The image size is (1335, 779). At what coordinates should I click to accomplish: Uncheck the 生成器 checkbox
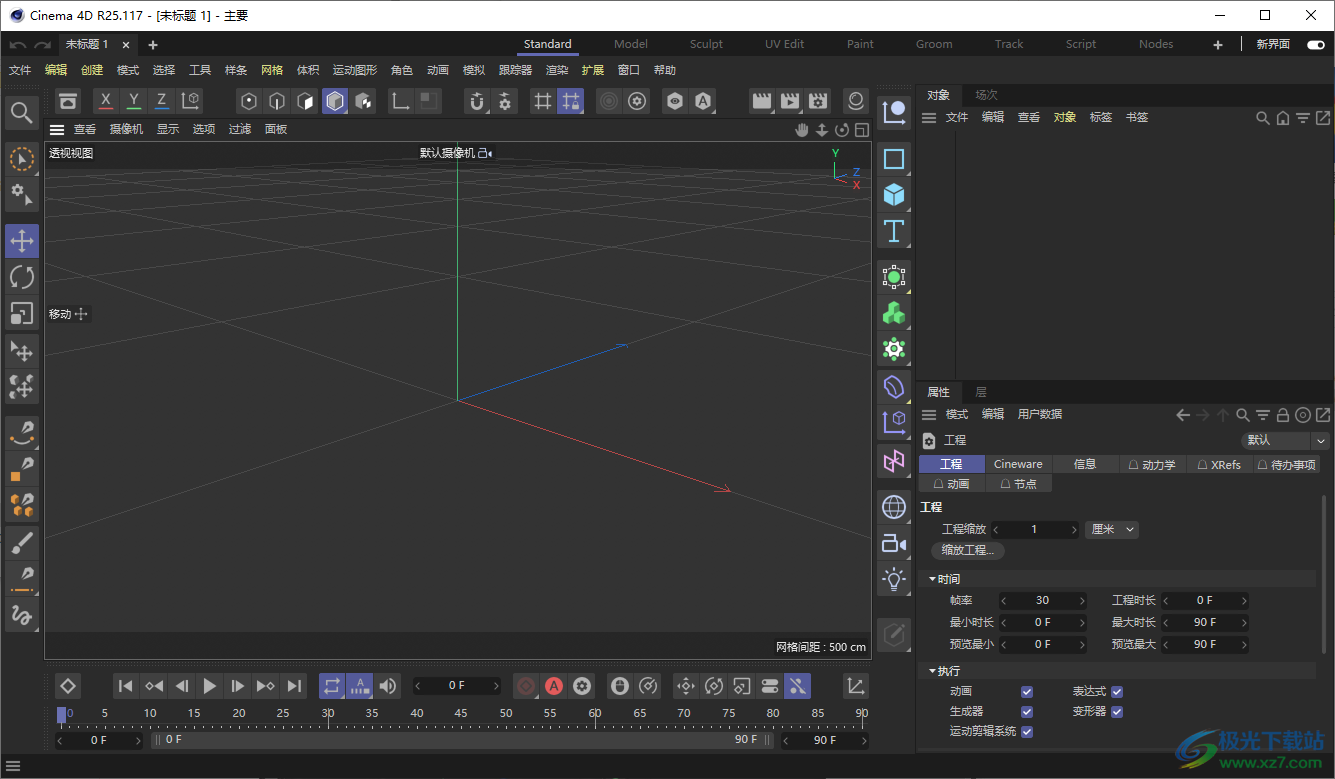[x=1027, y=711]
